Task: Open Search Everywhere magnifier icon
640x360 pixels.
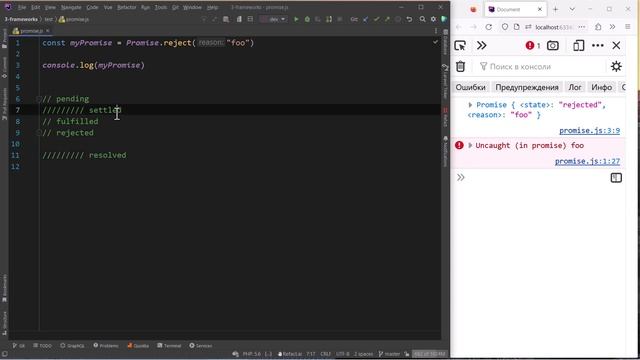Action: click(x=422, y=19)
